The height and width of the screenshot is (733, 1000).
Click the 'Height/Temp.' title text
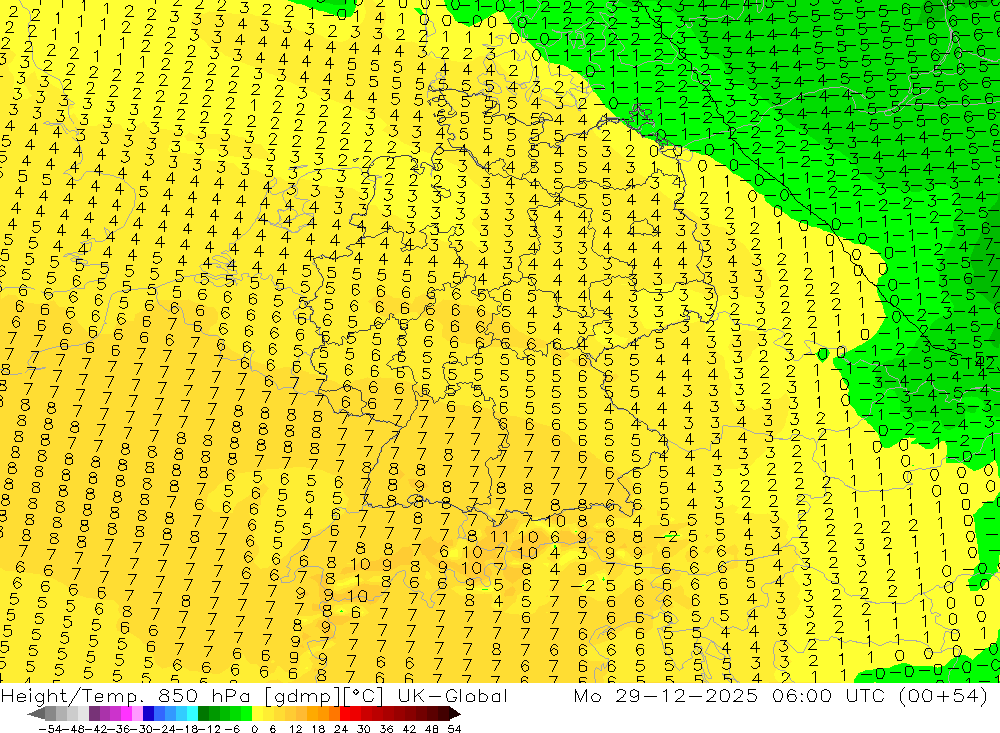[70, 696]
